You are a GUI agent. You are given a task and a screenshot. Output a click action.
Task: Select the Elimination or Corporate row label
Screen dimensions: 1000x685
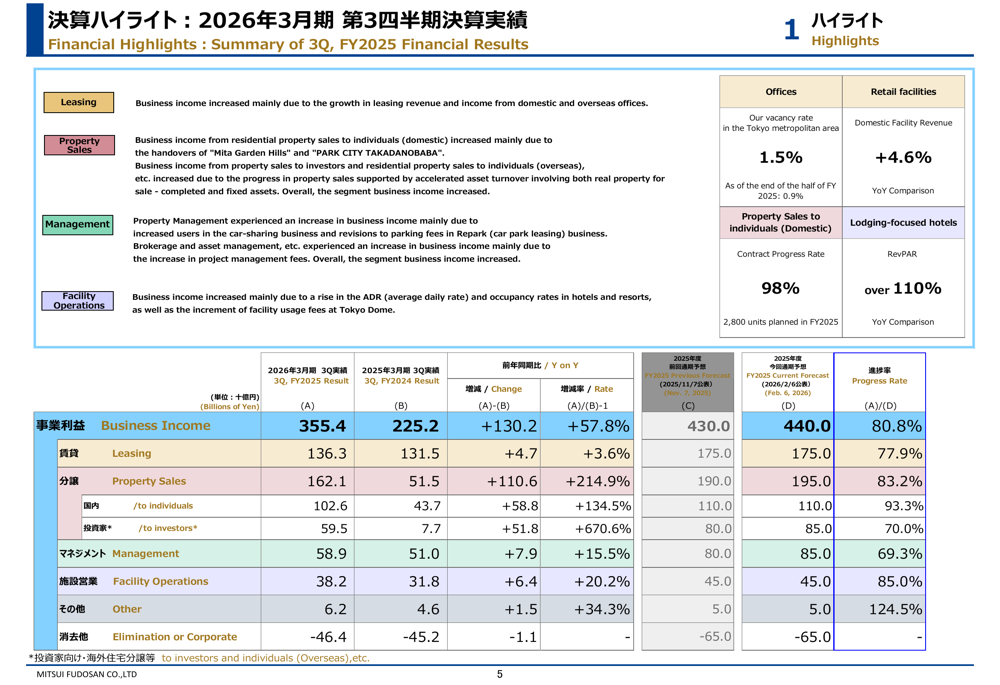tap(174, 636)
